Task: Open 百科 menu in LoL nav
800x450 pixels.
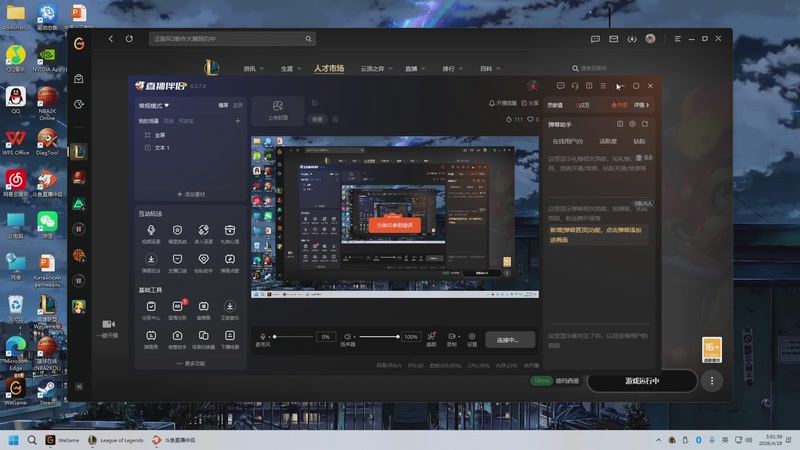Action: pos(490,69)
